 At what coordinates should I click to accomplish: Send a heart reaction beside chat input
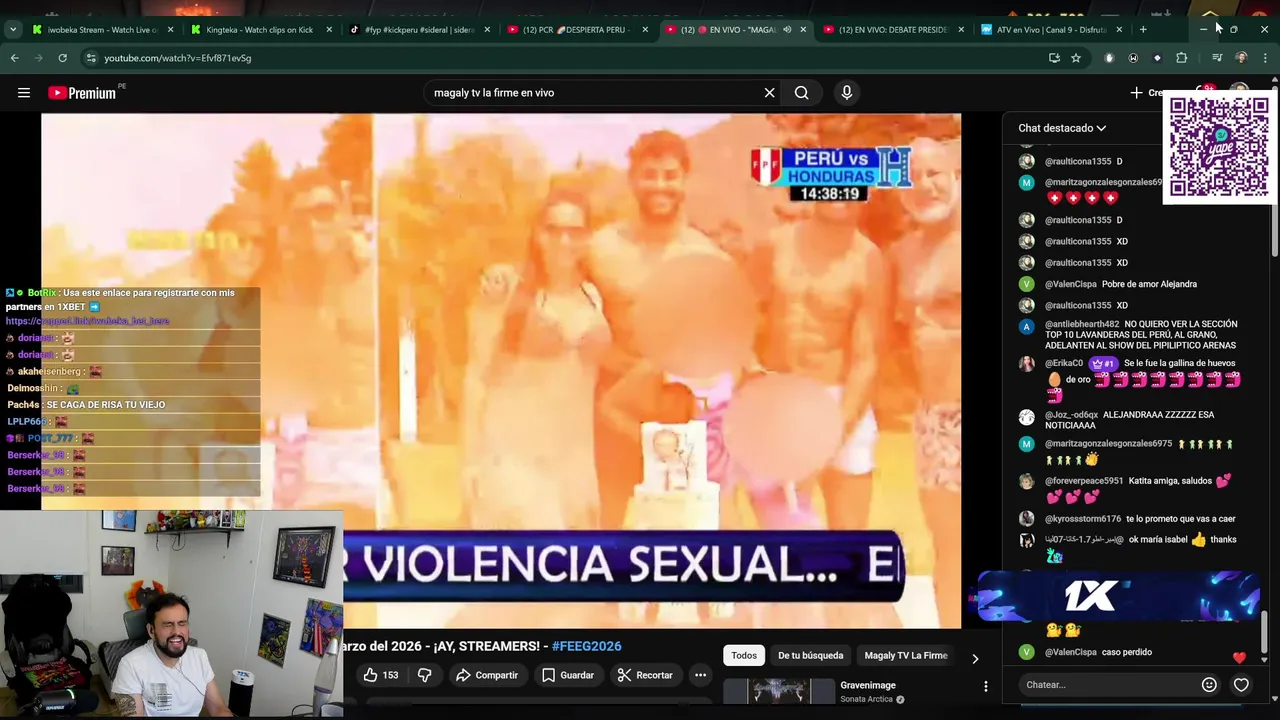1241,685
